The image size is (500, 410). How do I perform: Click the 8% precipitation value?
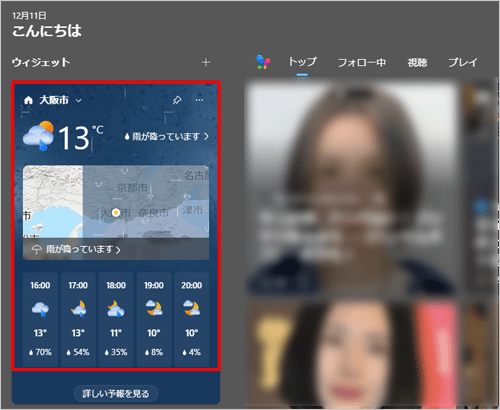(154, 352)
